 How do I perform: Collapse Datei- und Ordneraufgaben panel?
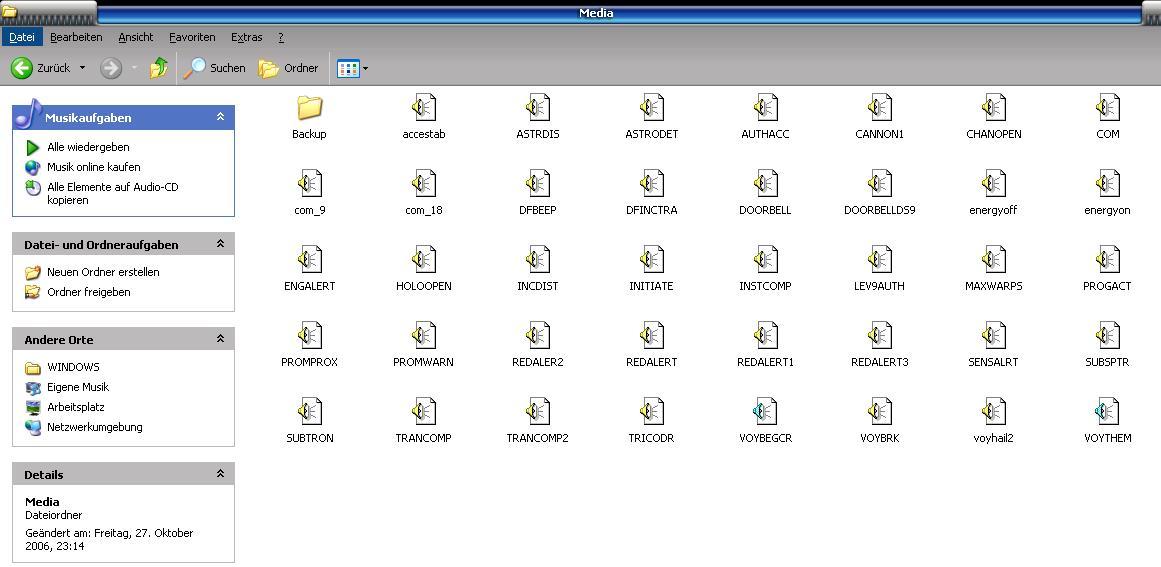[220, 244]
